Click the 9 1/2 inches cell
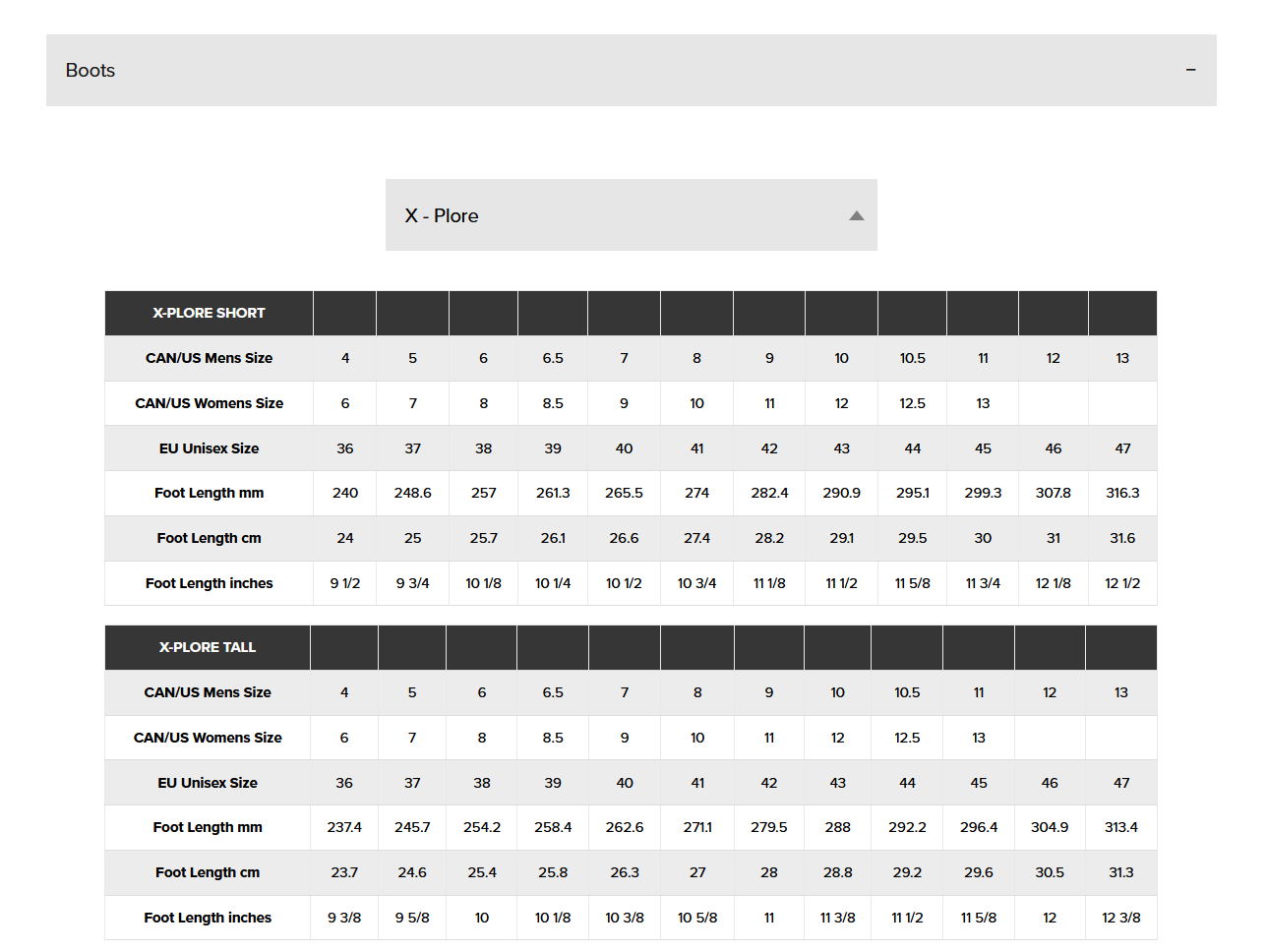Image resolution: width=1267 pixels, height=952 pixels. coord(345,583)
